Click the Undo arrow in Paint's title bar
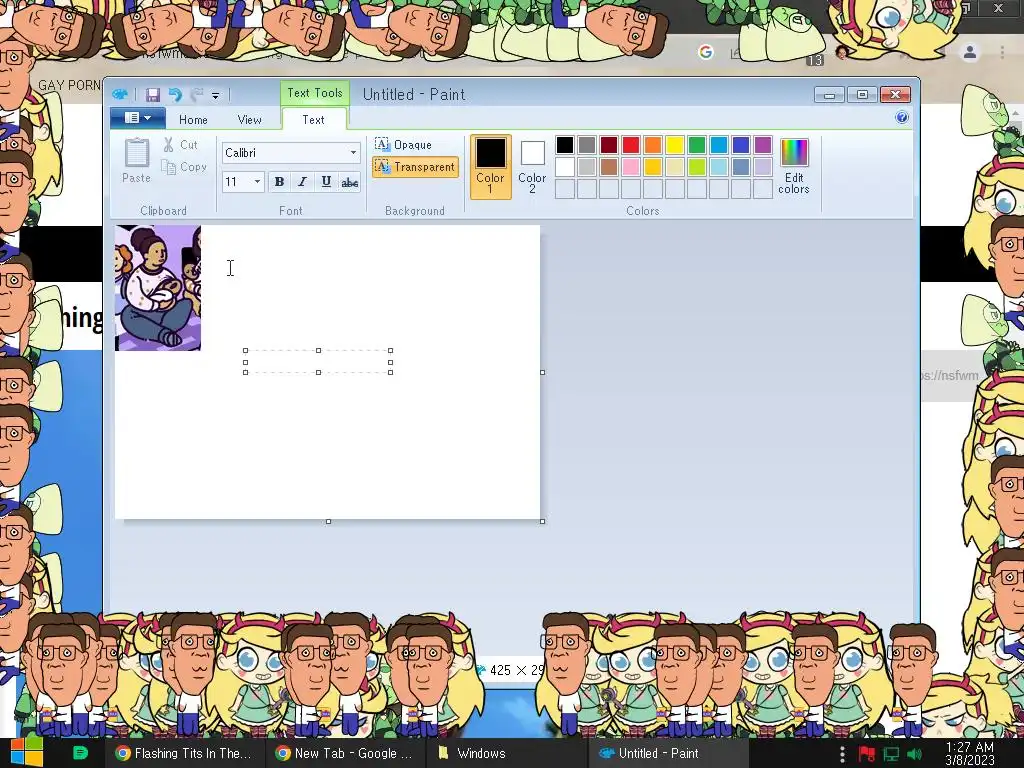 [x=175, y=95]
